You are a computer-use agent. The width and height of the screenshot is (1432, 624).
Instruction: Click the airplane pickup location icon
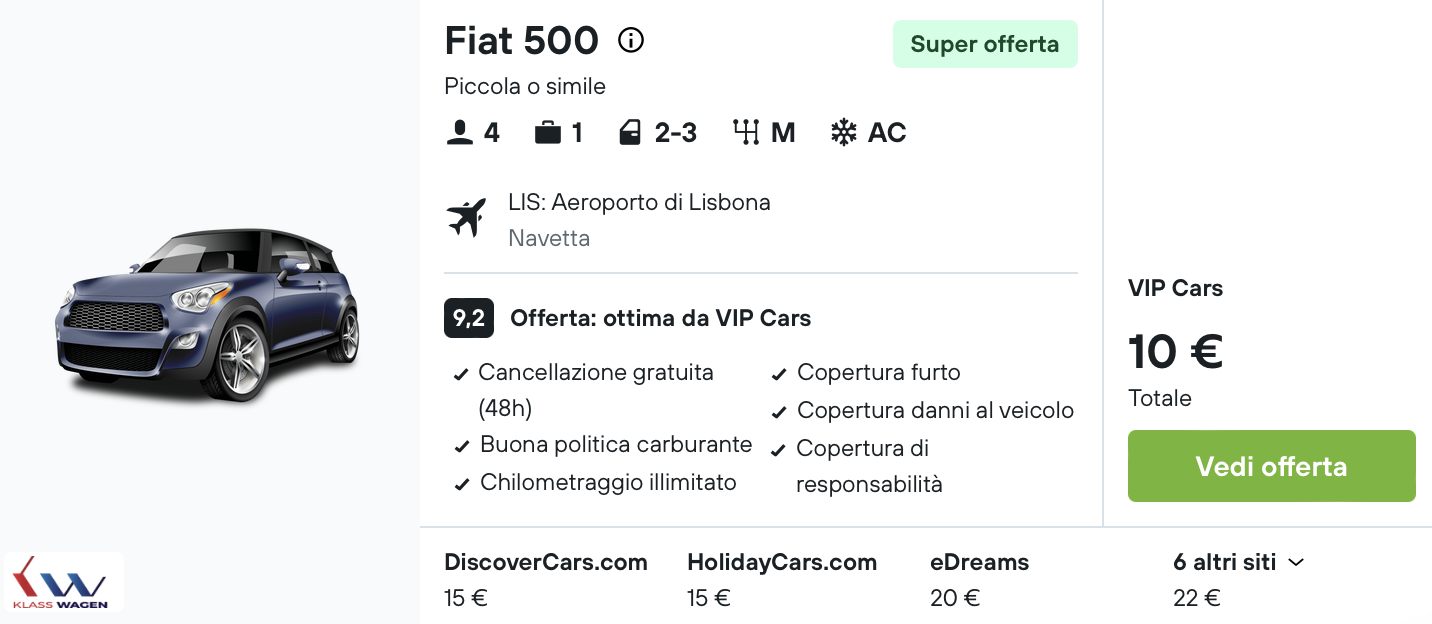pos(466,218)
